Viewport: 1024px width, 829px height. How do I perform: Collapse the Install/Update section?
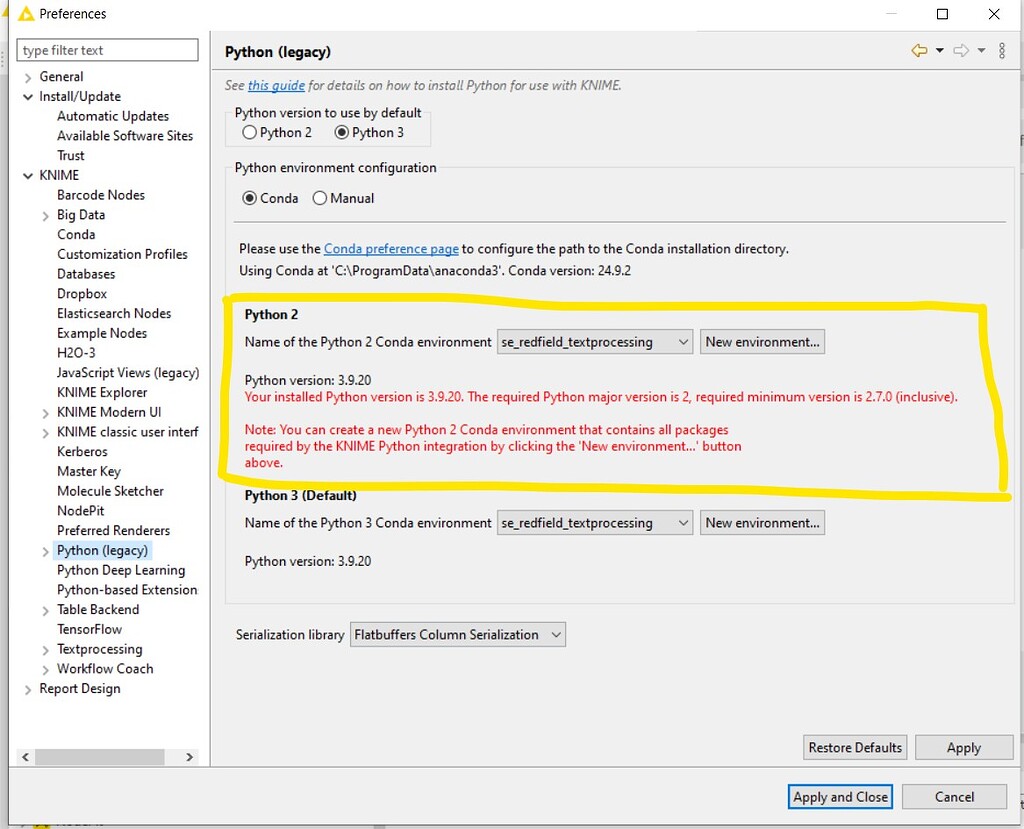point(28,96)
